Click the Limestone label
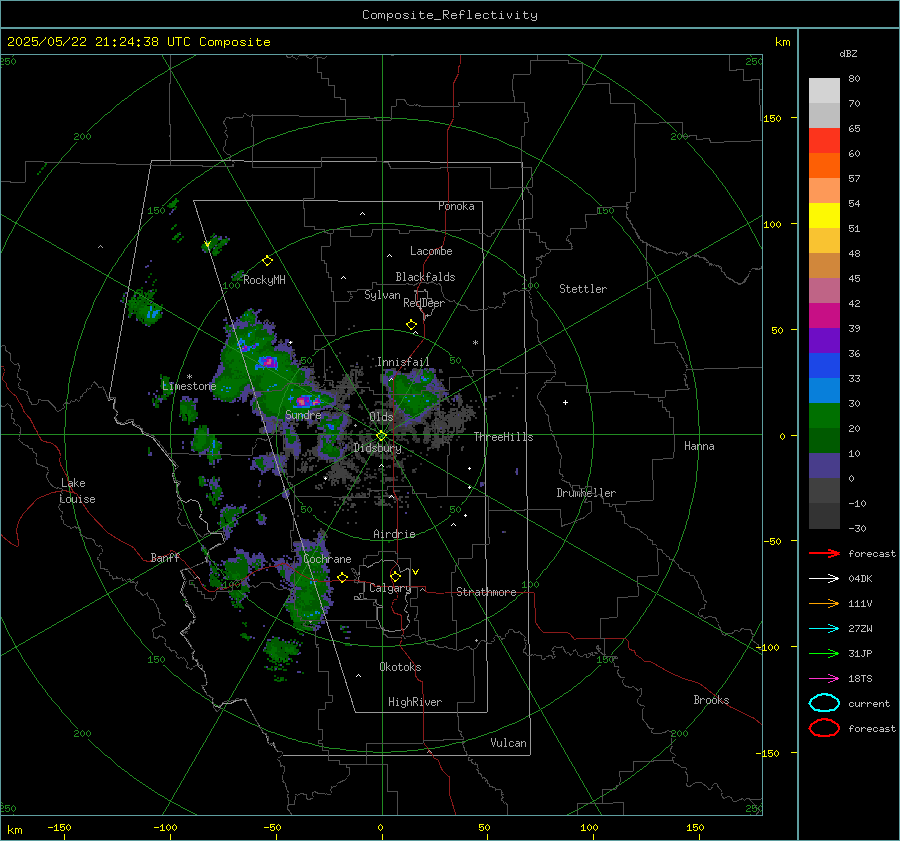 189,386
